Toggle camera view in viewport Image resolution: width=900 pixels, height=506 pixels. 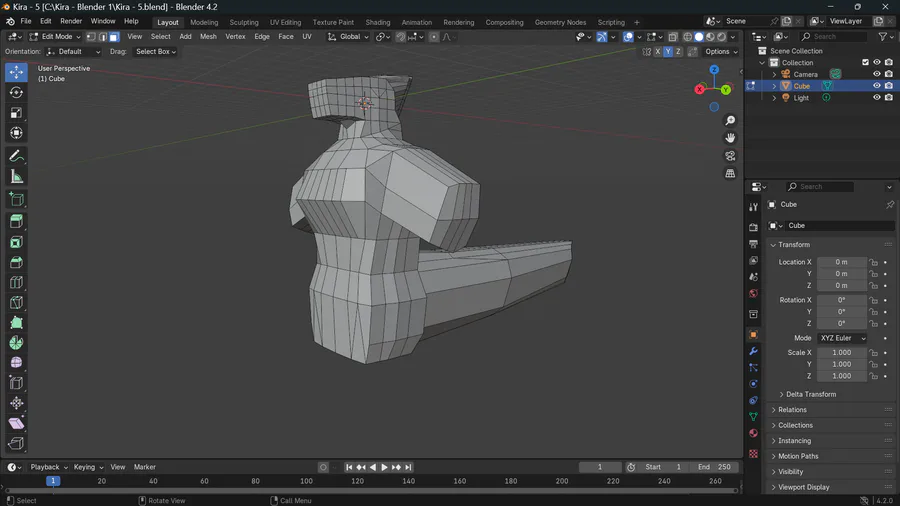point(730,155)
